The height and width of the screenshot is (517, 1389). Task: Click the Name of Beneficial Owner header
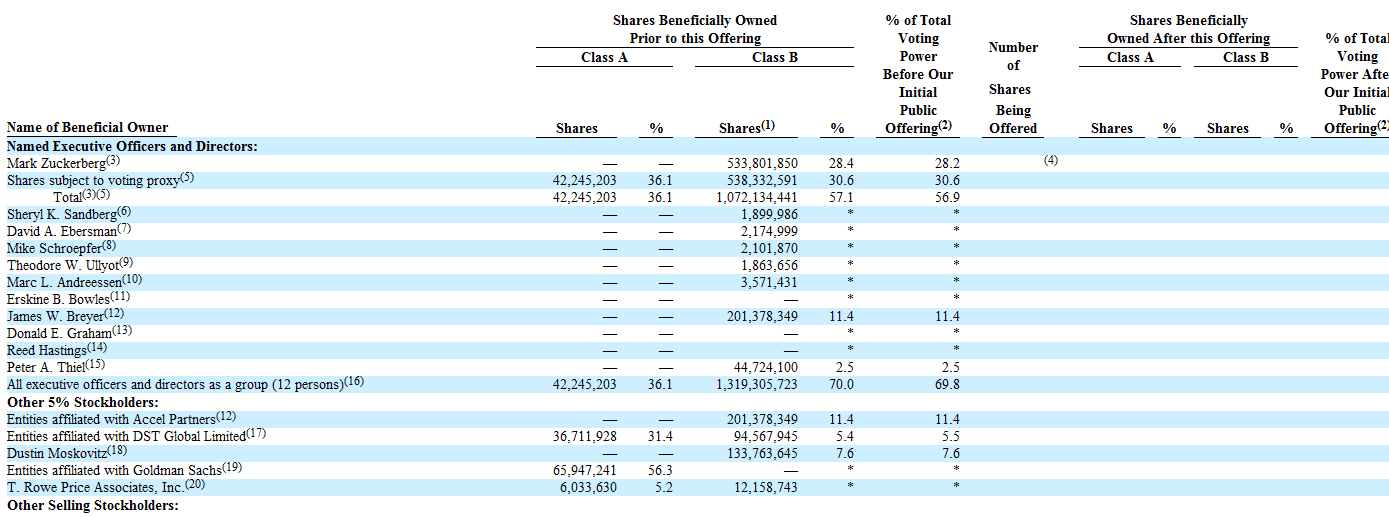(x=87, y=128)
